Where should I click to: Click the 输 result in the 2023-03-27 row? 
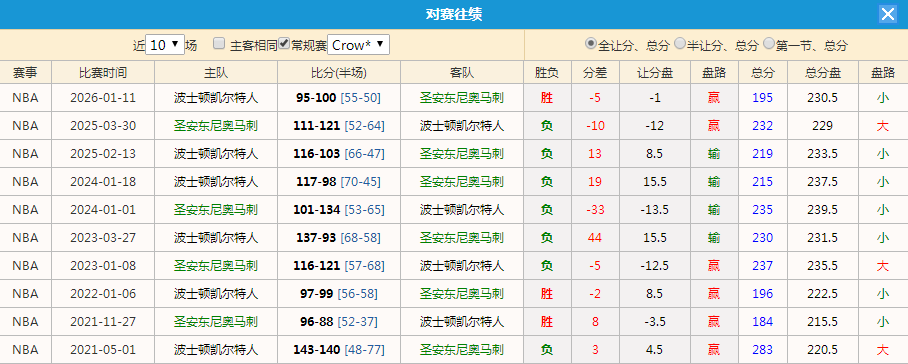pyautogui.click(x=713, y=238)
